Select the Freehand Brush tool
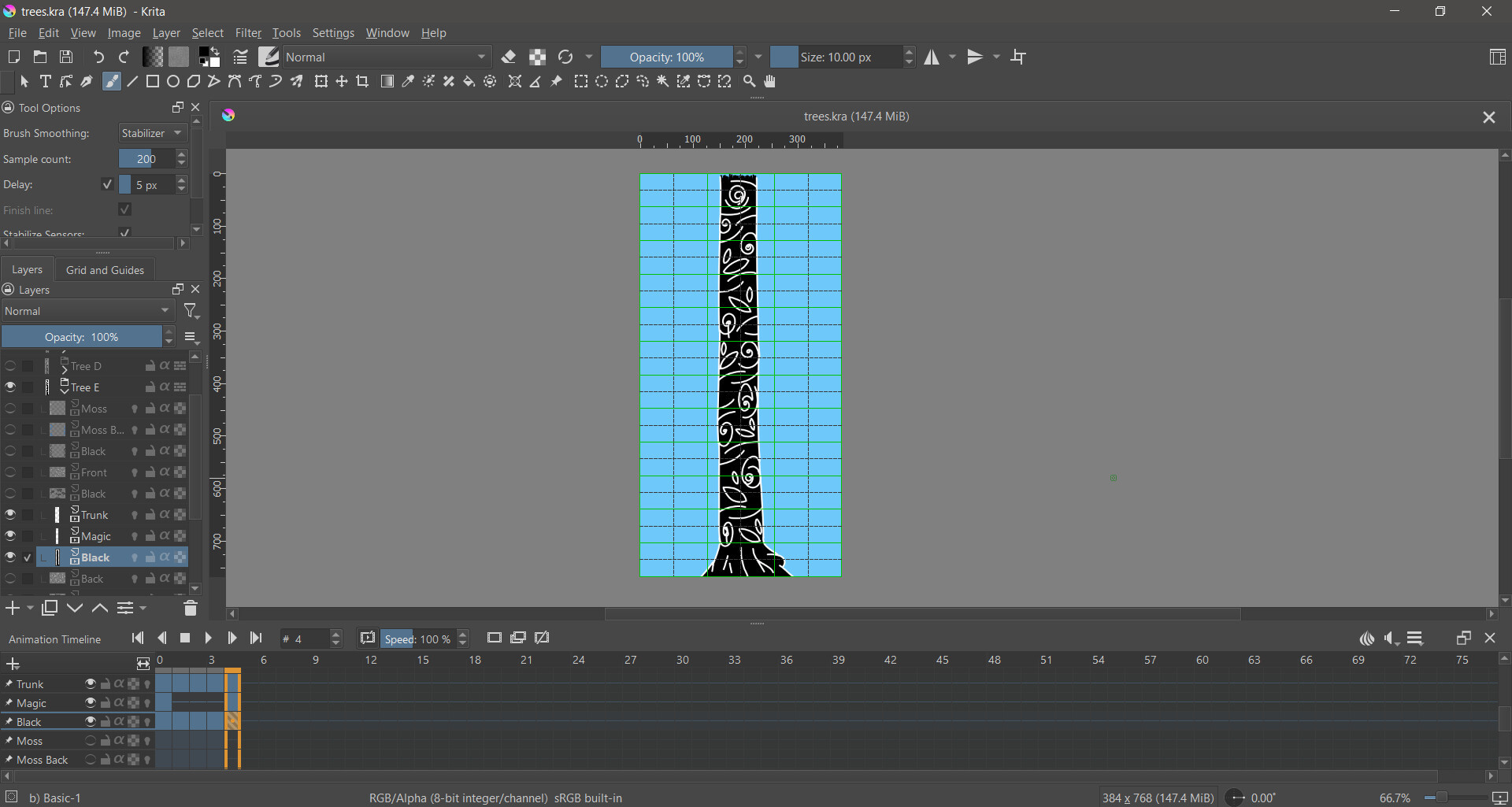The height and width of the screenshot is (807, 1512). [x=112, y=82]
